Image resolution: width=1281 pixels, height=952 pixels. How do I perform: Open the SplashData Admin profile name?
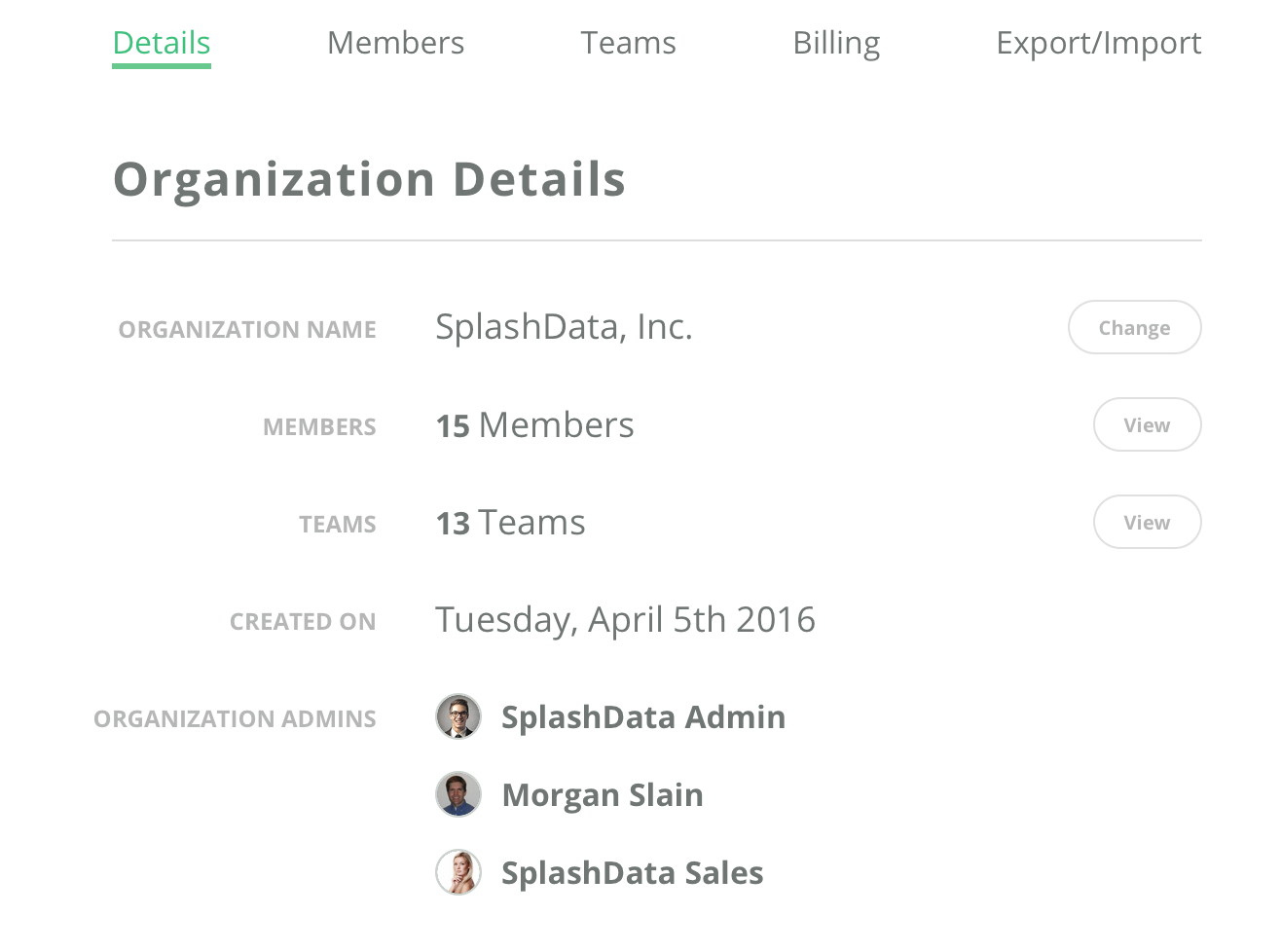(642, 716)
